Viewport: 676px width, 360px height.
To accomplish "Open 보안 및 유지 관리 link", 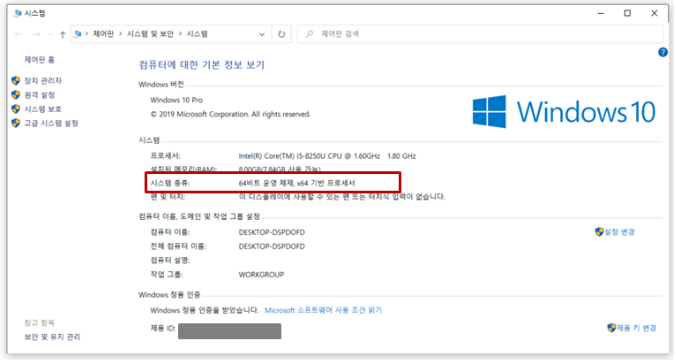I will 52,337.
